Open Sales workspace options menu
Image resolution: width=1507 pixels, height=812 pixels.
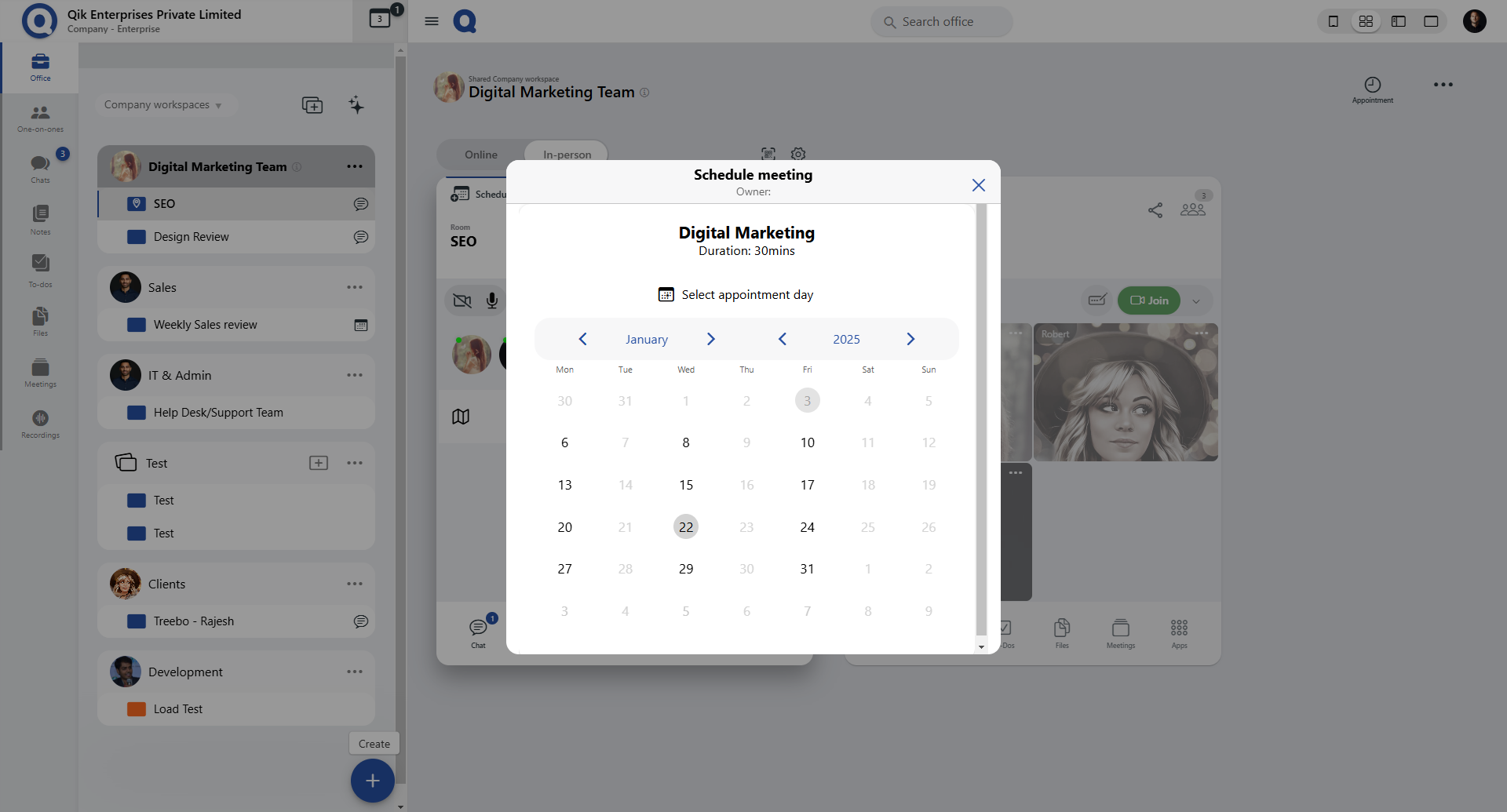tap(355, 287)
